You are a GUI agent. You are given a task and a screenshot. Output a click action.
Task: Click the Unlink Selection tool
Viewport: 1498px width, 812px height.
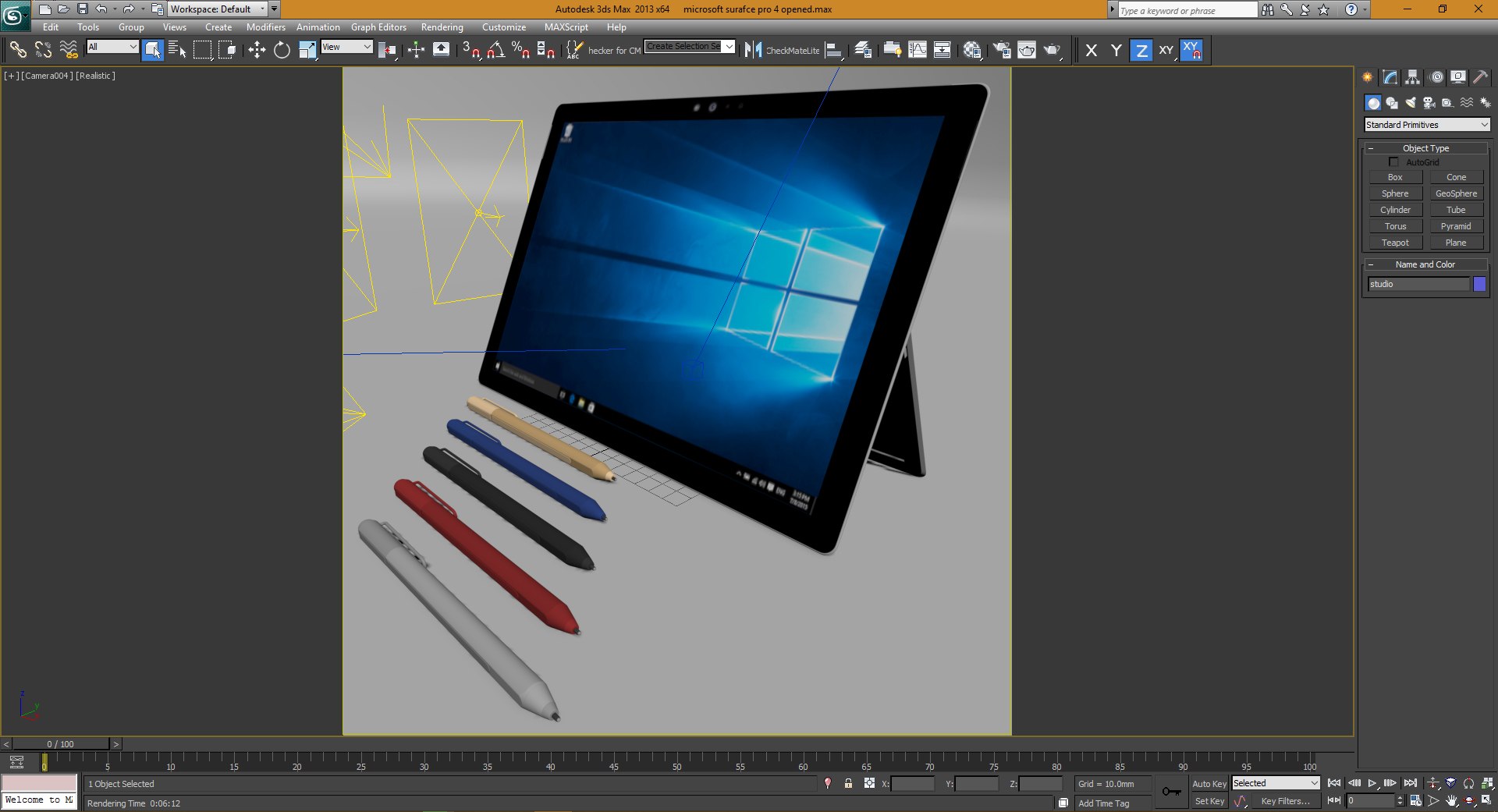click(x=43, y=50)
